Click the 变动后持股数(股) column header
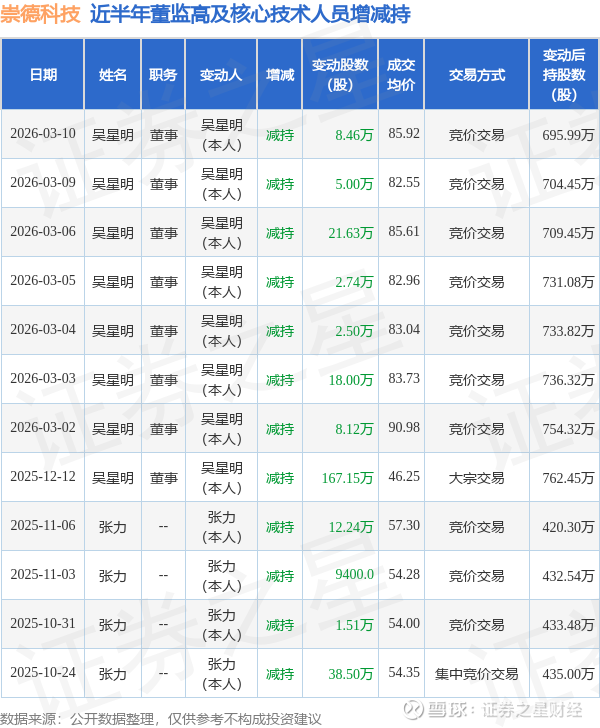The width and height of the screenshot is (600, 728). 564,75
